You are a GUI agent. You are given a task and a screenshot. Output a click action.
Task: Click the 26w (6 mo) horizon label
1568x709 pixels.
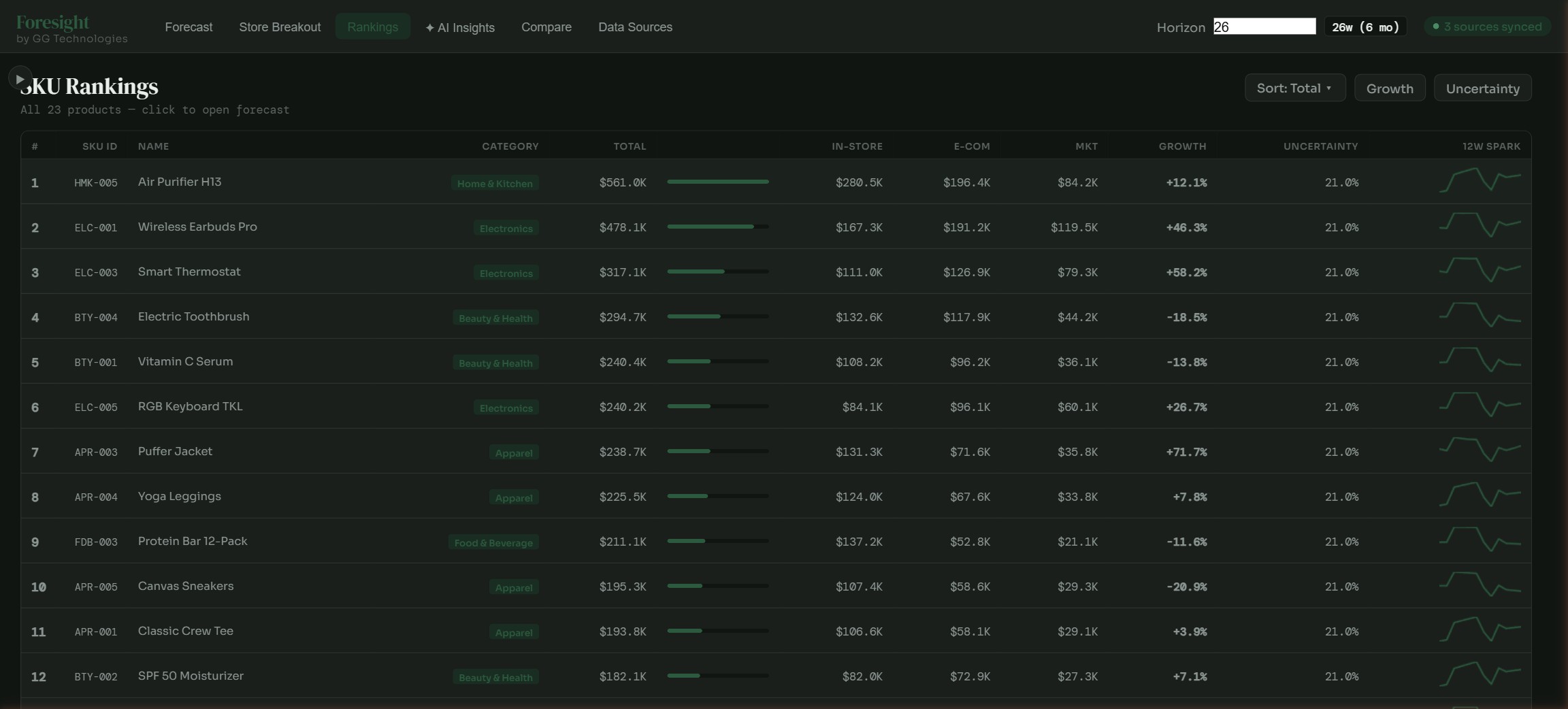pyautogui.click(x=1365, y=27)
